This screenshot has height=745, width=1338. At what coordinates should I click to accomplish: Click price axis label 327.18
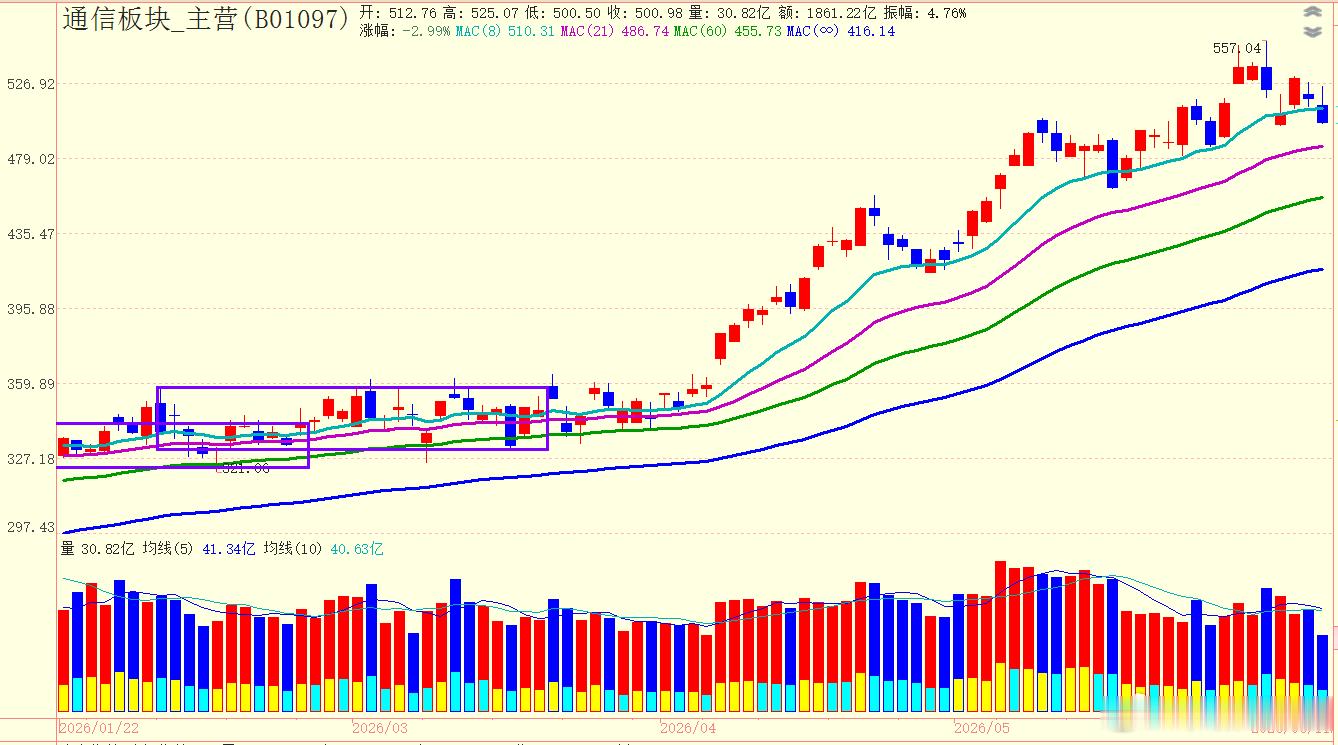click(31, 459)
